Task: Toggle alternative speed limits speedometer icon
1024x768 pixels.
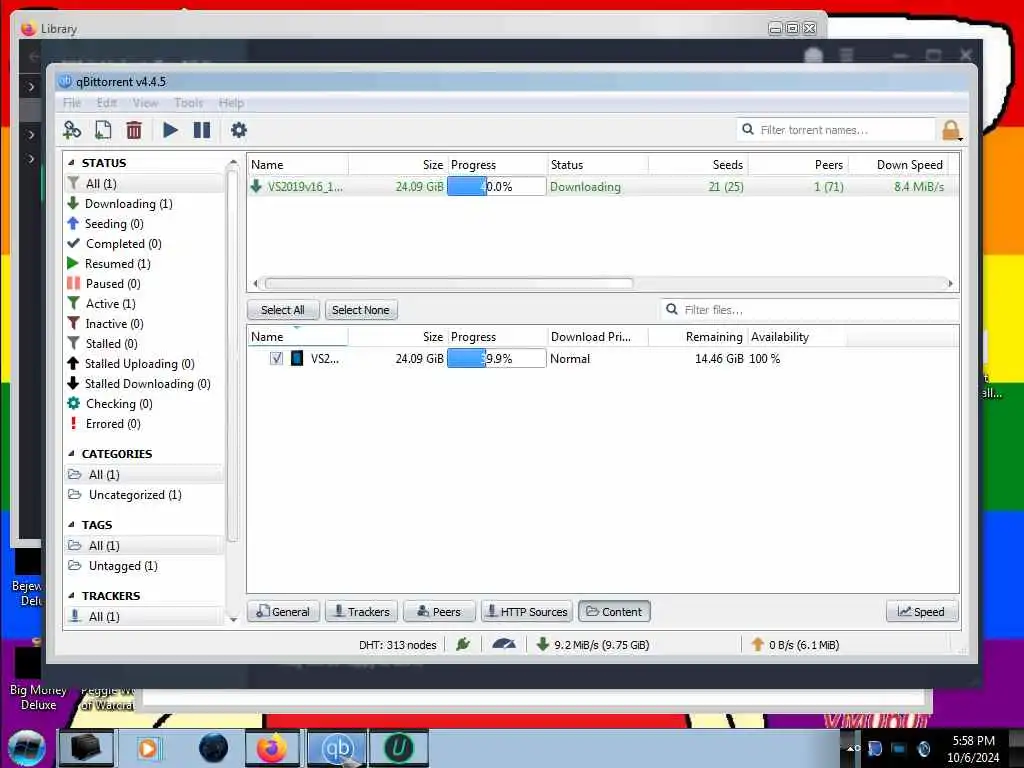Action: point(504,645)
